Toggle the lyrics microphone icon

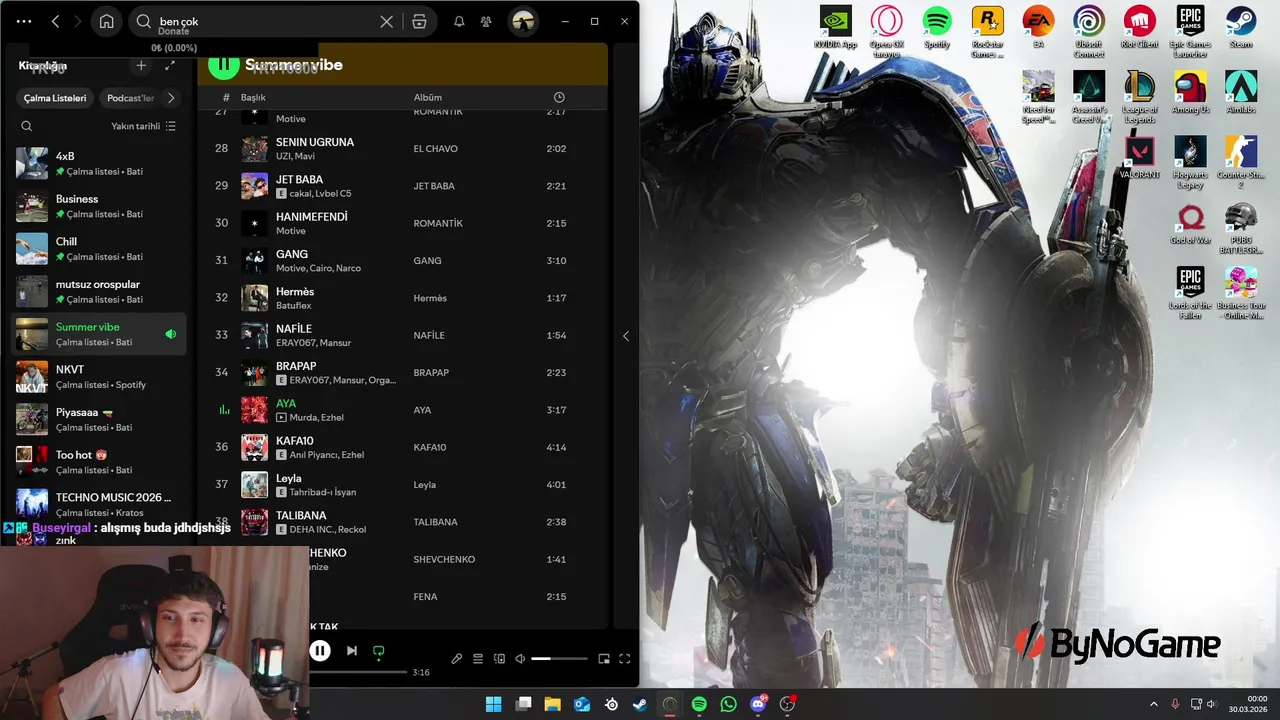click(x=457, y=659)
